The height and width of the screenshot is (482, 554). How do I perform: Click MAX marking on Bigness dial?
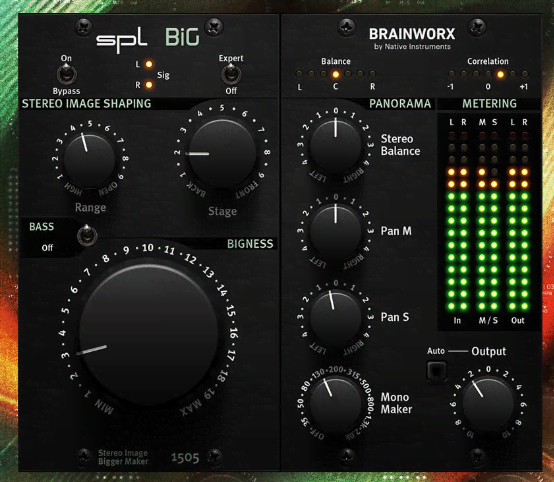pyautogui.click(x=191, y=407)
